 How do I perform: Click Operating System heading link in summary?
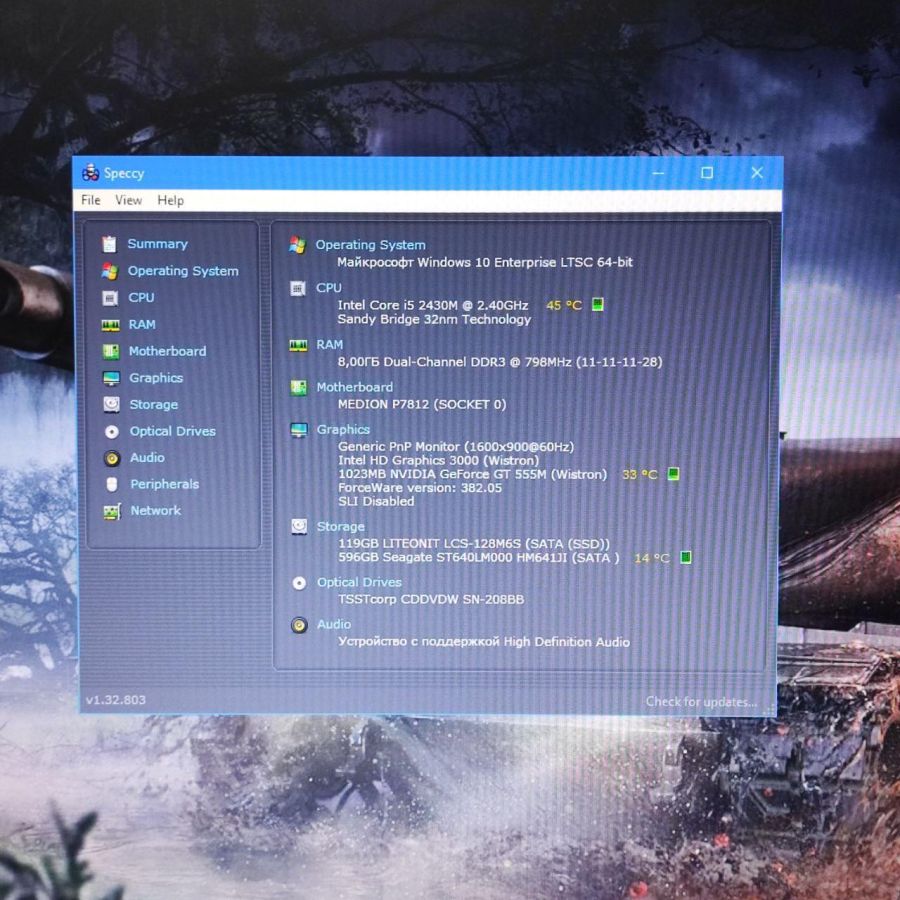pyautogui.click(x=370, y=245)
